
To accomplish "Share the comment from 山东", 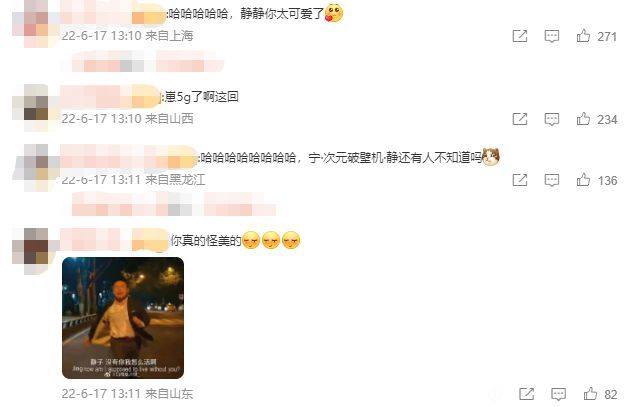I will tap(526, 394).
